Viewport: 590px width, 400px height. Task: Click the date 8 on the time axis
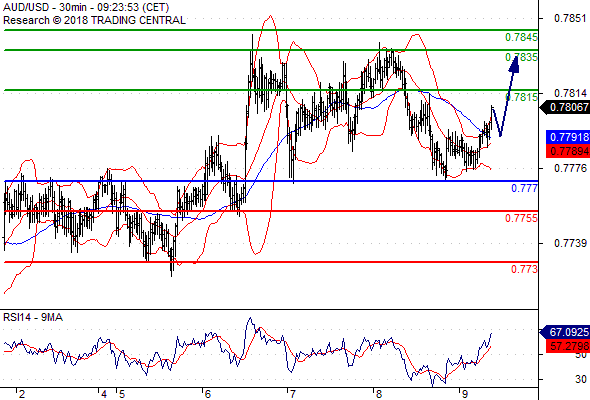[x=379, y=394]
